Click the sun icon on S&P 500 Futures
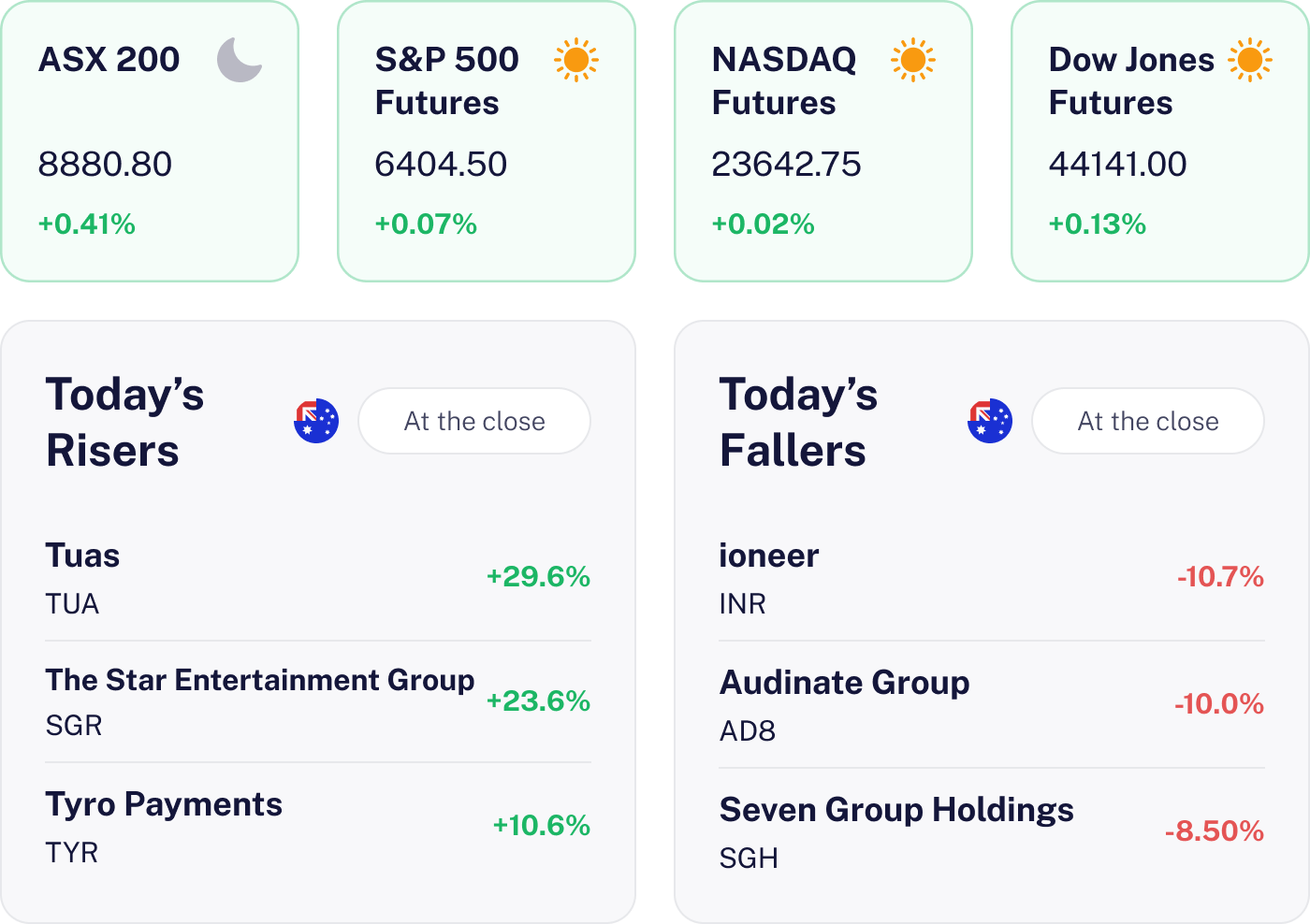1310x924 pixels. pos(575,60)
